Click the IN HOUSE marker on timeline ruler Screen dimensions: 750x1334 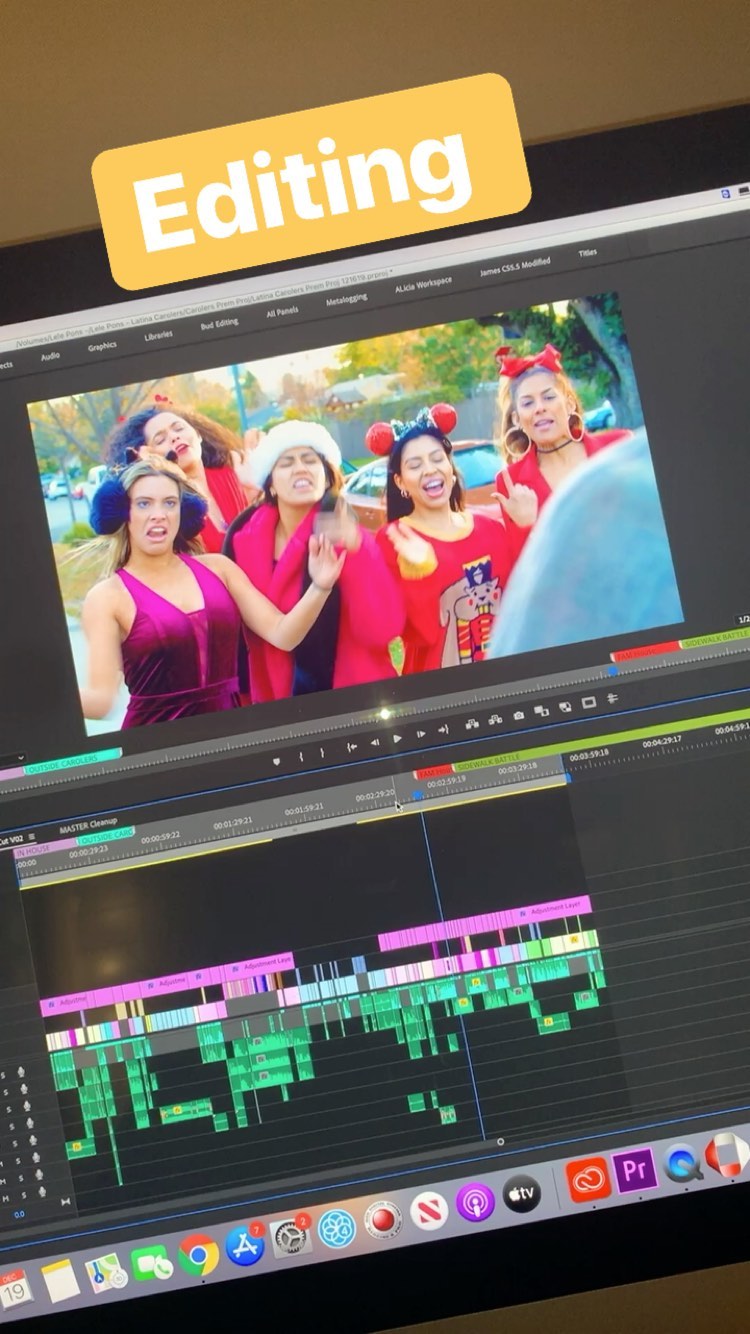point(45,850)
